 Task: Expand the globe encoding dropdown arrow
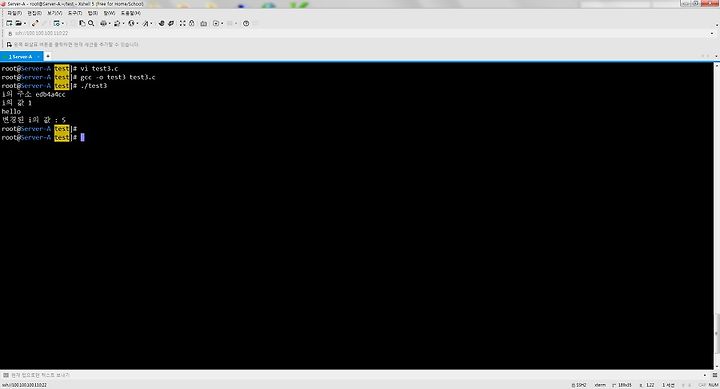pyautogui.click(x=137, y=23)
